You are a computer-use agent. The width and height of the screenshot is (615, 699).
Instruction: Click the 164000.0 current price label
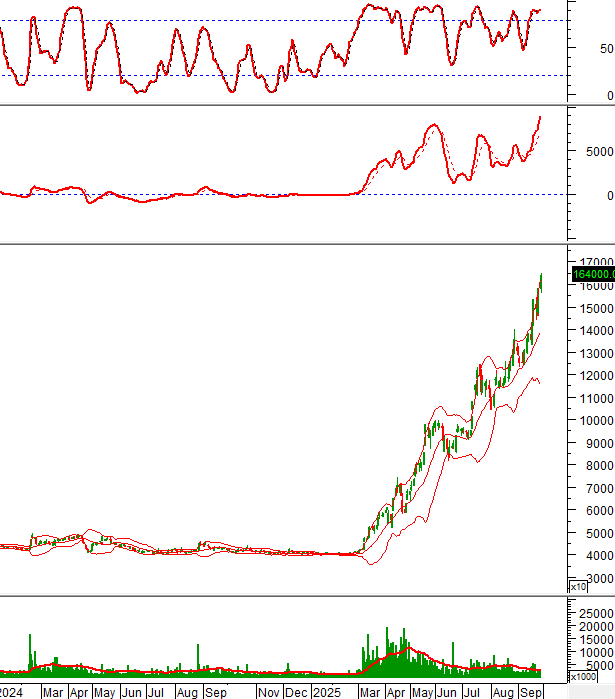[592, 274]
